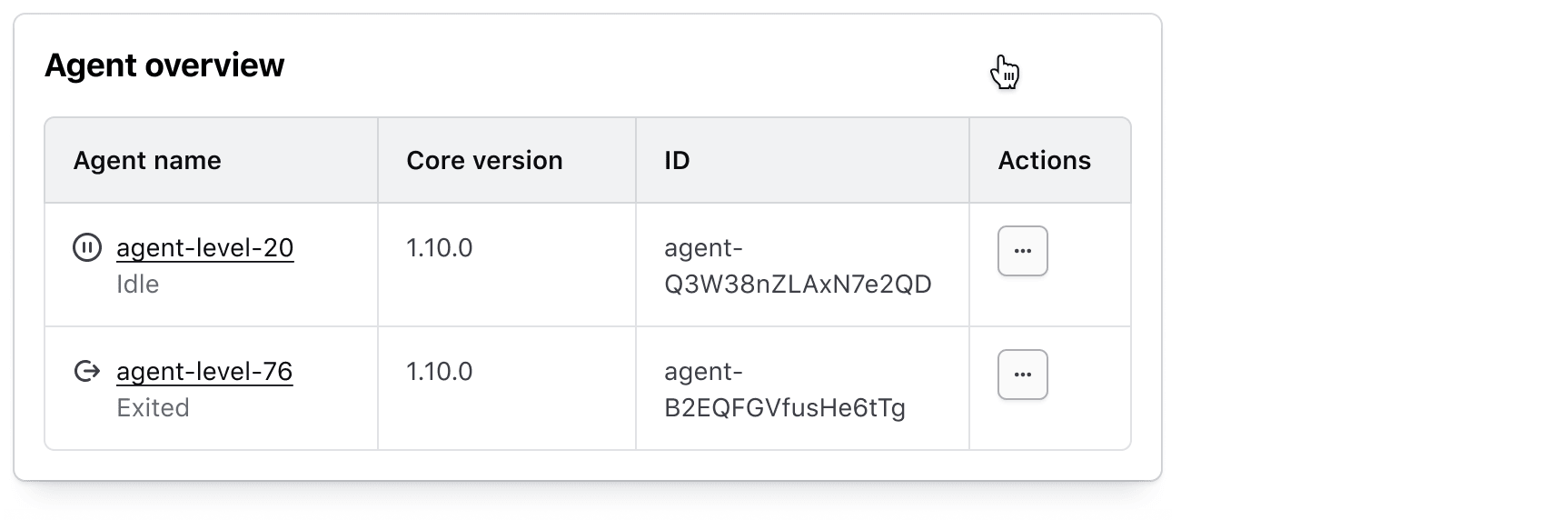Image resolution: width=1568 pixels, height=520 pixels.
Task: Open actions menu for agent-level-76
Action: pyautogui.click(x=1022, y=375)
